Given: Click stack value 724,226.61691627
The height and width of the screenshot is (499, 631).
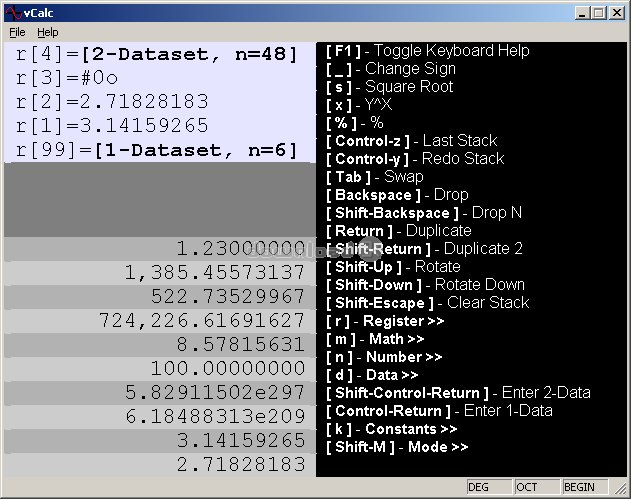Looking at the screenshot, I should [160, 321].
